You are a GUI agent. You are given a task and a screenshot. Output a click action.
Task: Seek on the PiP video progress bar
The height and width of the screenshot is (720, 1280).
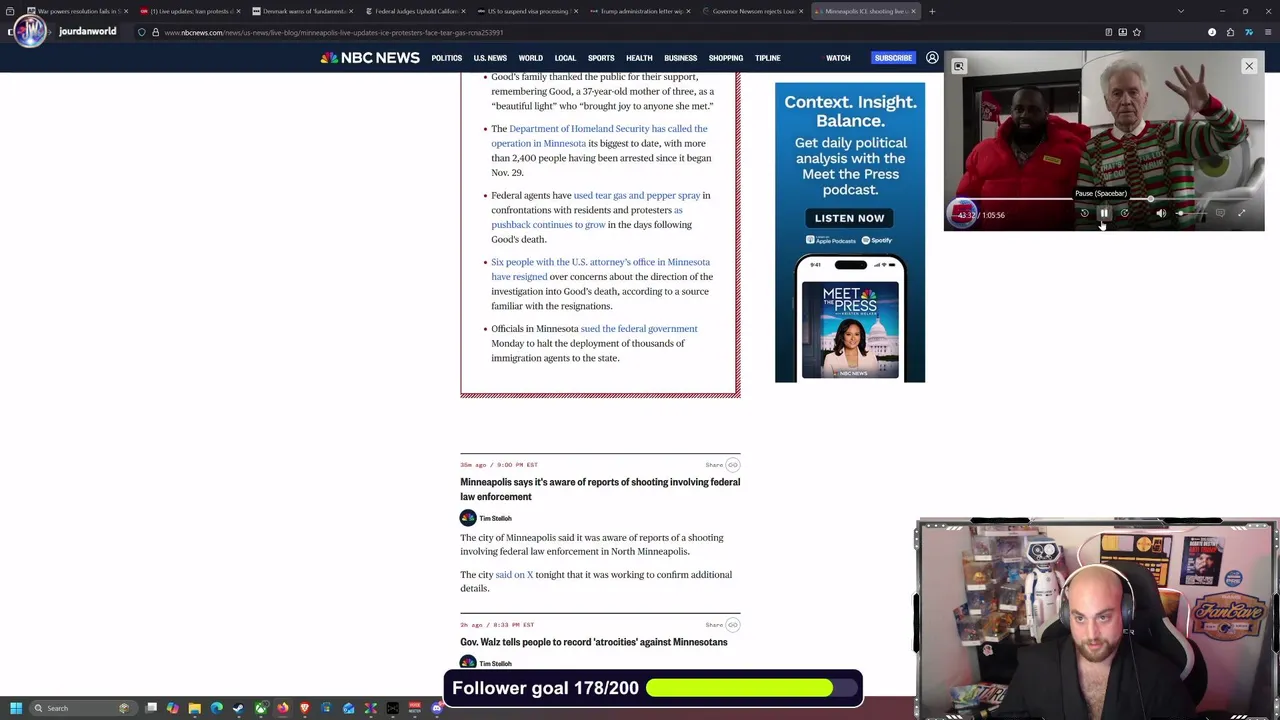point(1104,199)
